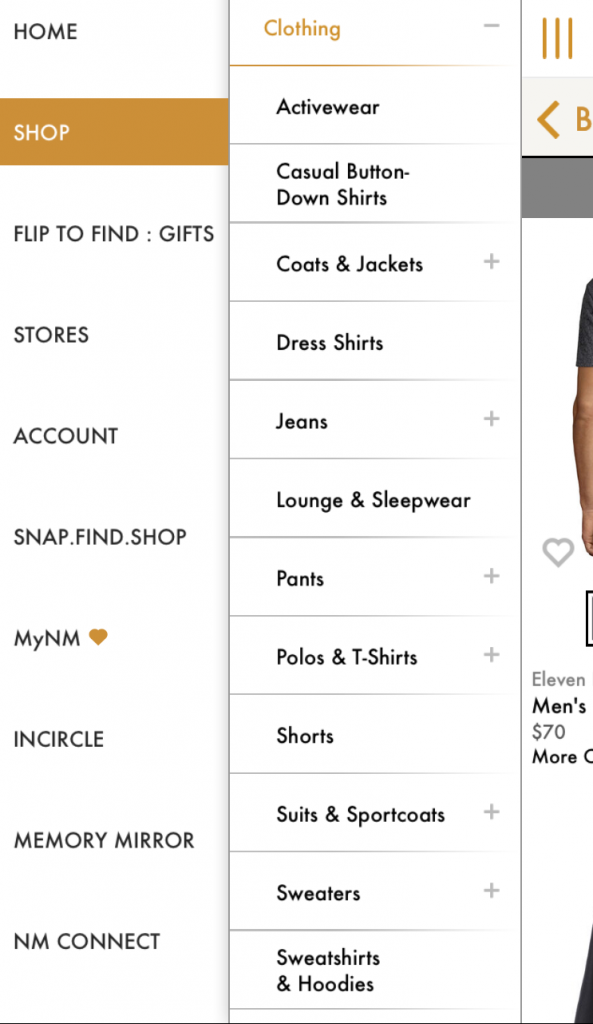Image resolution: width=593 pixels, height=1024 pixels.
Task: Open the ACCOUNT section
Action: point(65,436)
